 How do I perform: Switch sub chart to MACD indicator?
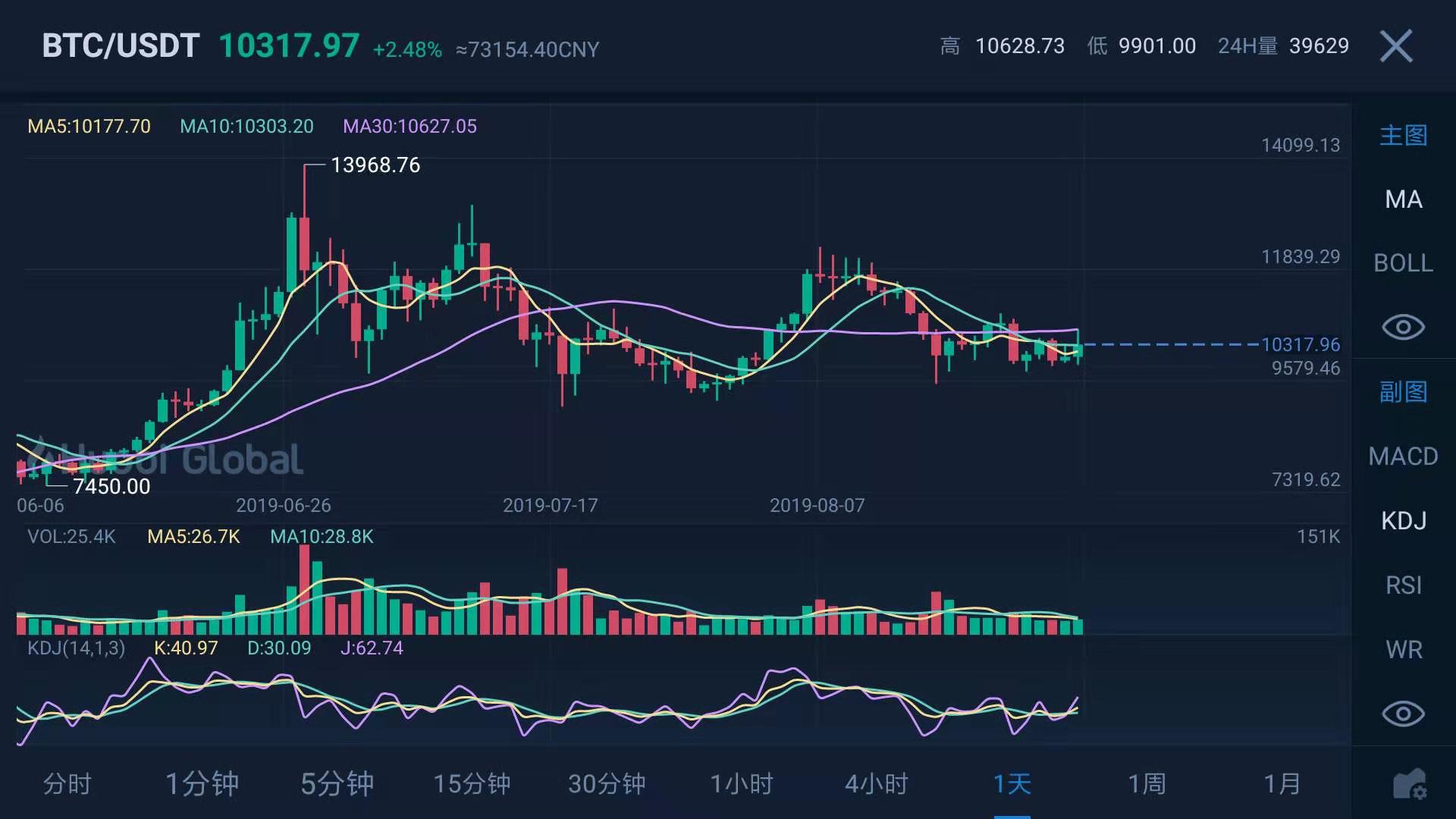coord(1403,457)
